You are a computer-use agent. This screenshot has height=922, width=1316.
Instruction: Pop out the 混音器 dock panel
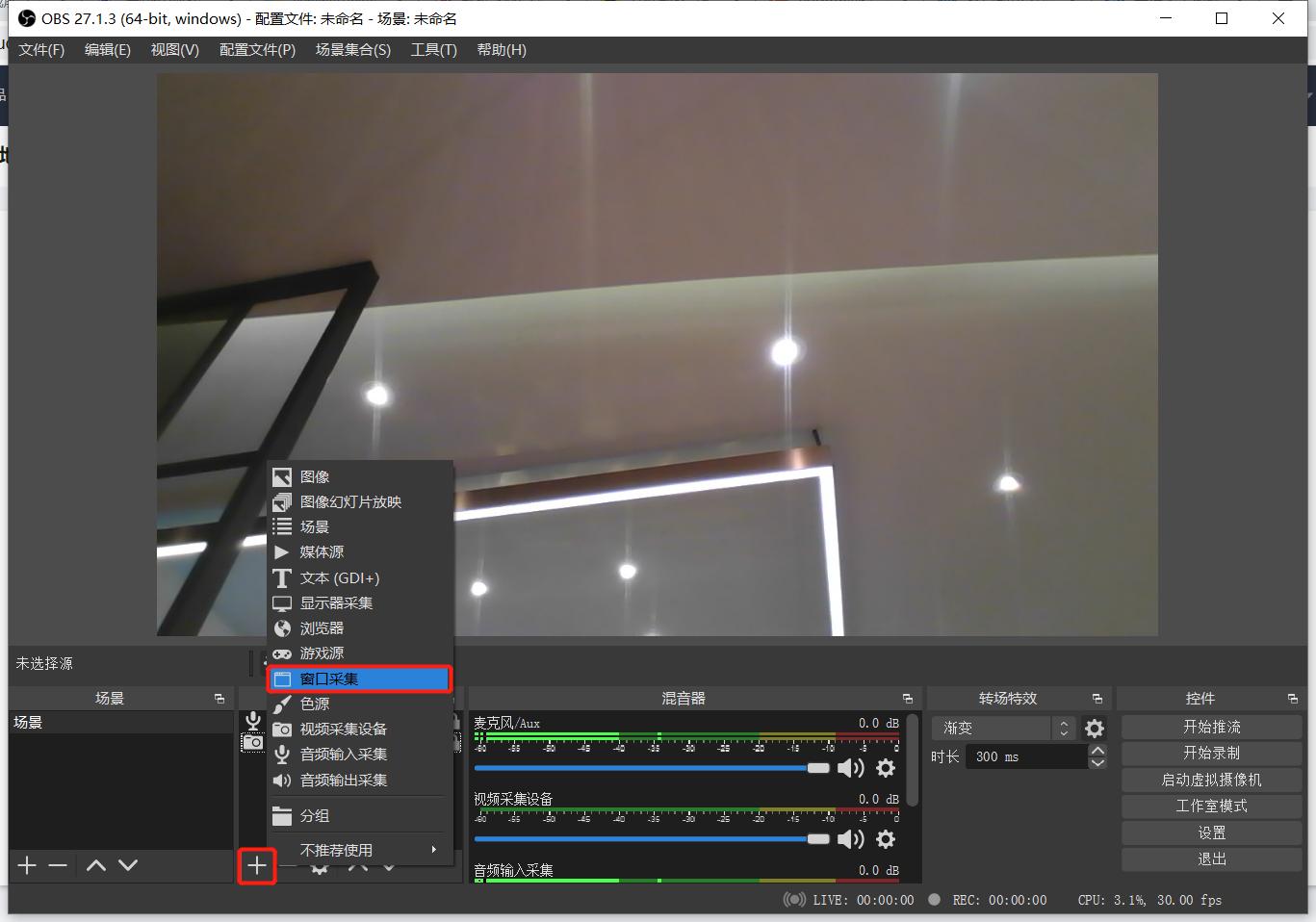907,699
